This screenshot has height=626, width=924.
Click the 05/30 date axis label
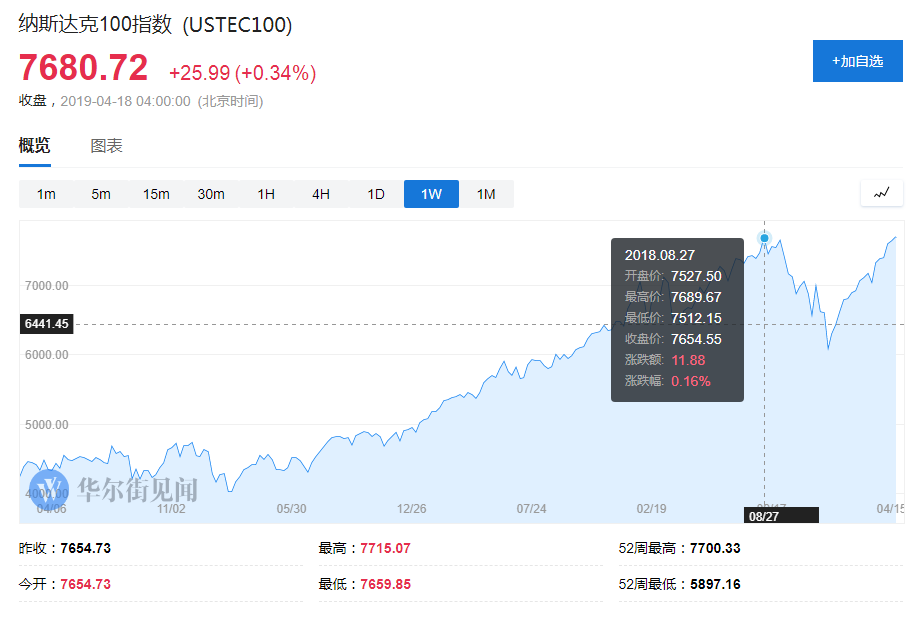[292, 509]
